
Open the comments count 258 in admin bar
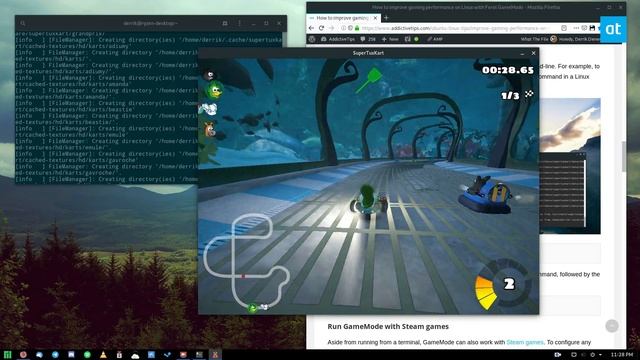pos(368,39)
